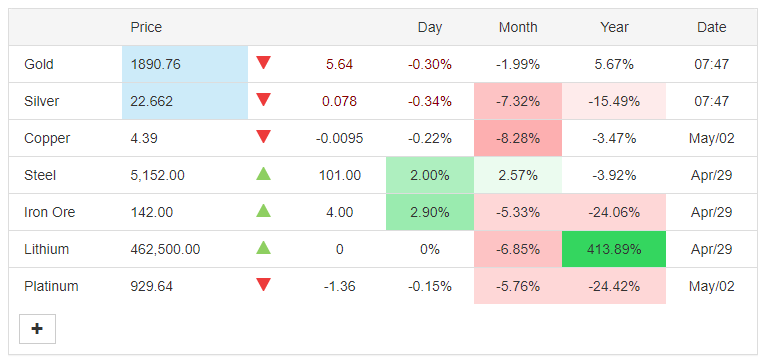This screenshot has height=360, width=763.
Task: Click Iron Ore's green 2.90% day cell
Action: pos(430,212)
